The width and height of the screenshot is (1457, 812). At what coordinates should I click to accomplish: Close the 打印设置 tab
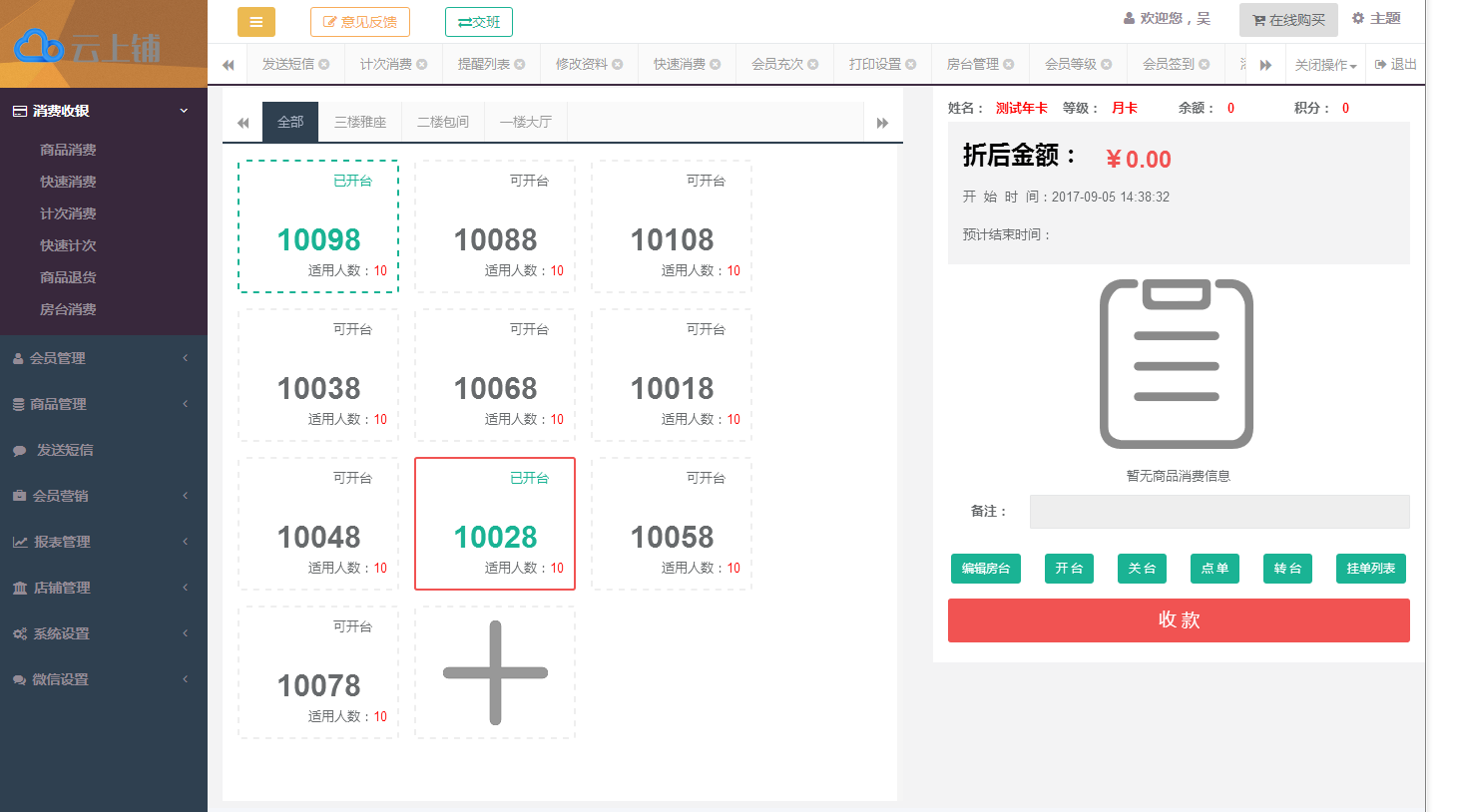point(911,64)
